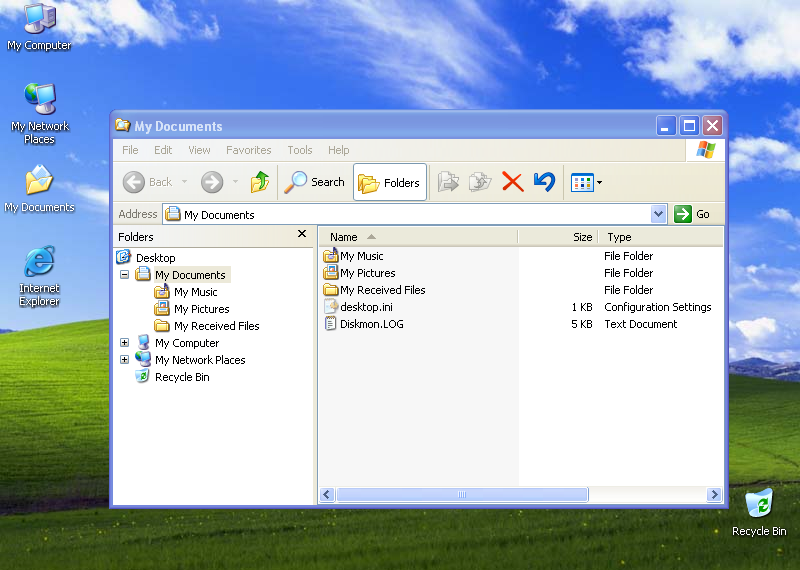This screenshot has width=800, height=570.
Task: Select My Computer desktop icon
Action: [39, 28]
